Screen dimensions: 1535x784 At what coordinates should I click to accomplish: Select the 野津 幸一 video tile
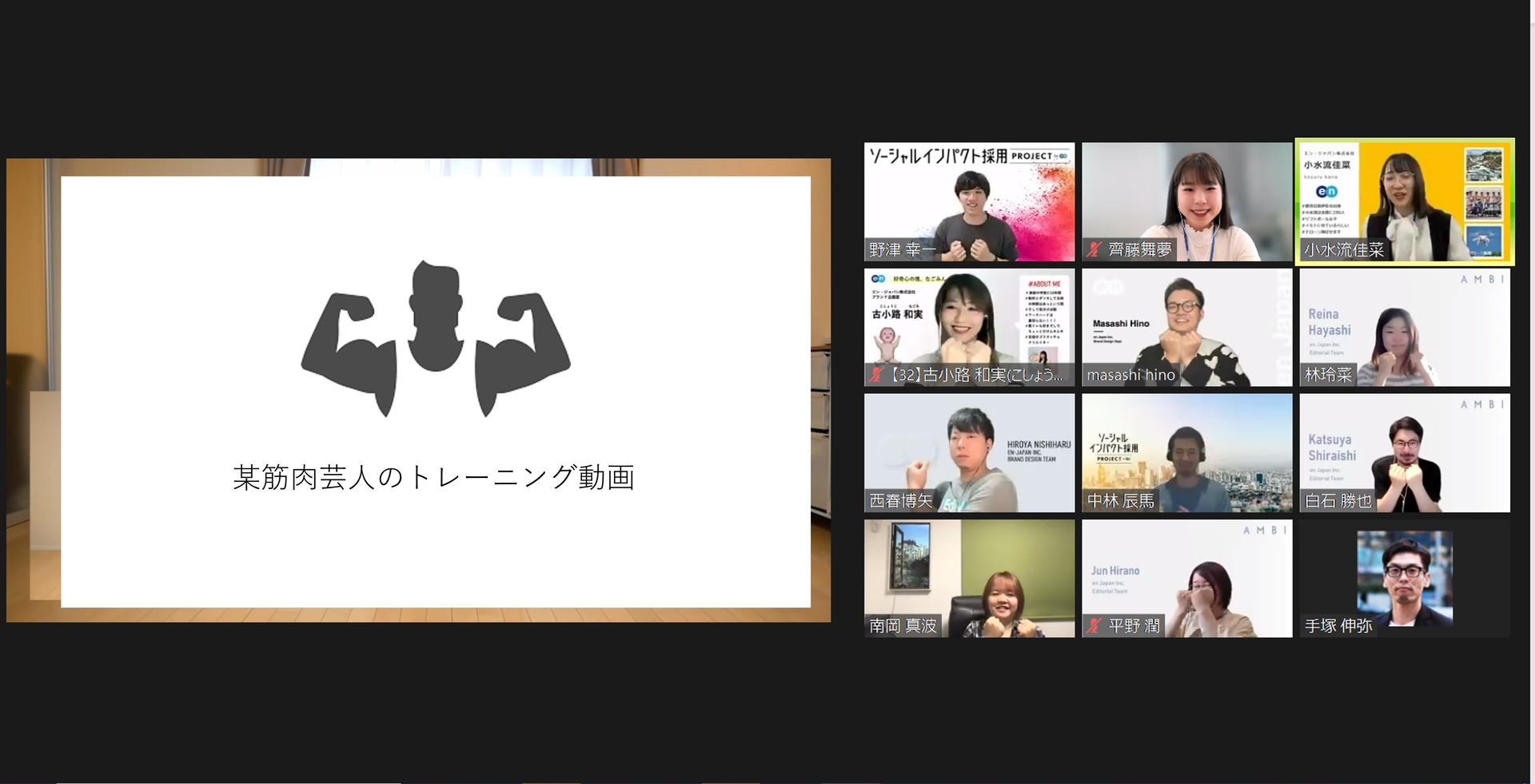point(969,201)
